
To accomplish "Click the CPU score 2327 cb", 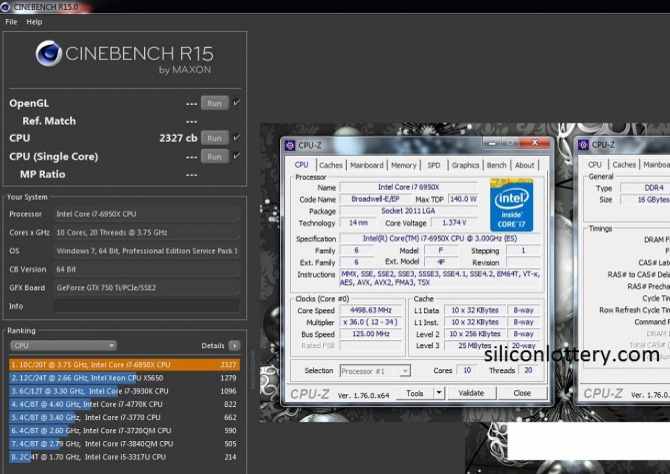I will (x=178, y=138).
